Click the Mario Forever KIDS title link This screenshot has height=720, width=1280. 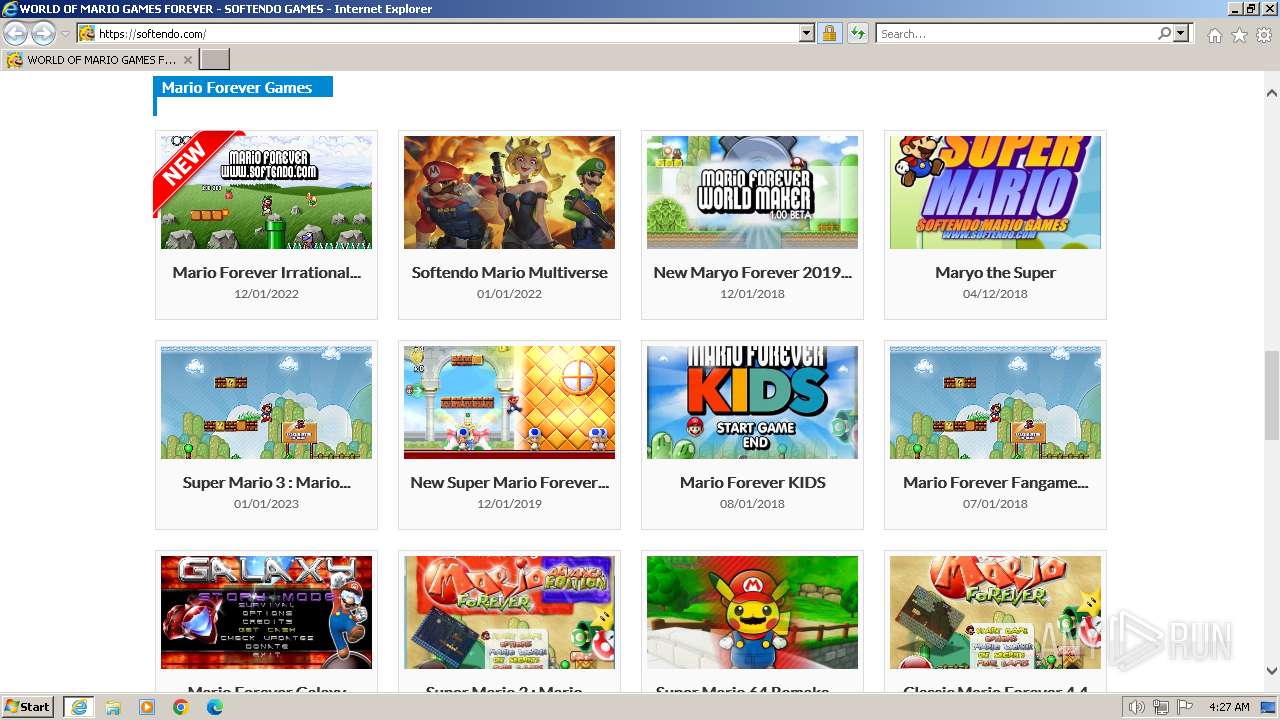coord(752,482)
